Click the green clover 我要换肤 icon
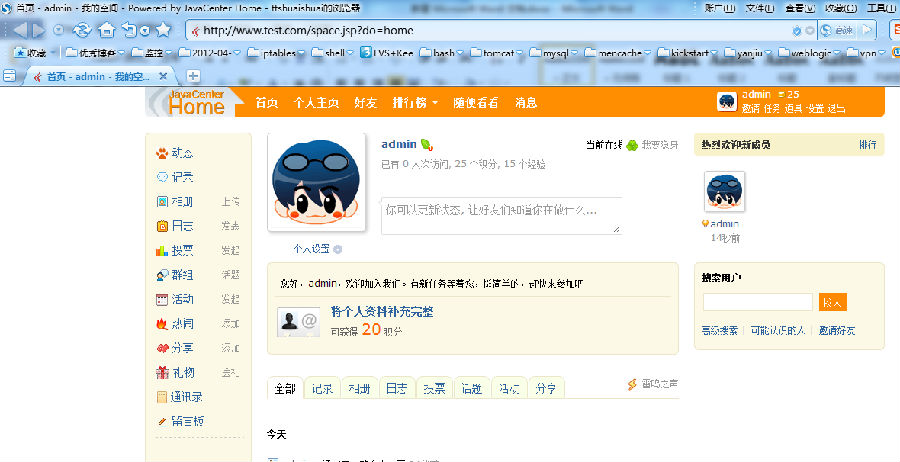The width and height of the screenshot is (900, 462). [632, 145]
